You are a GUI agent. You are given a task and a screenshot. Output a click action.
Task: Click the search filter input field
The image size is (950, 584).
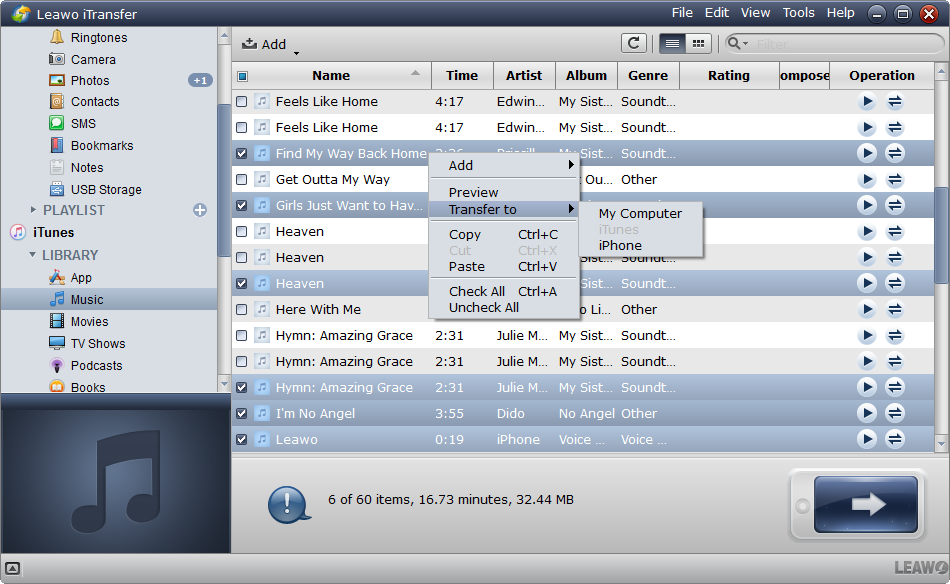840,44
